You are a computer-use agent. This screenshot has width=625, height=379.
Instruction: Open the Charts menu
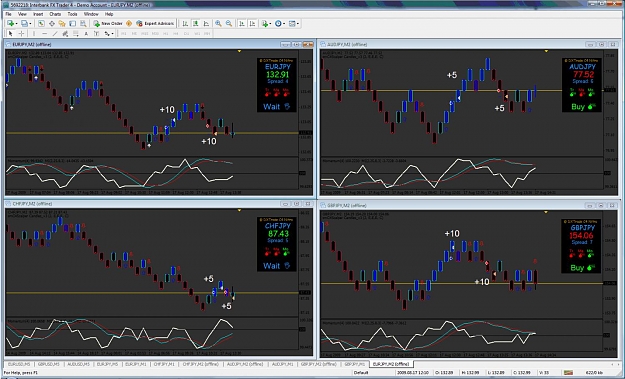55,14
